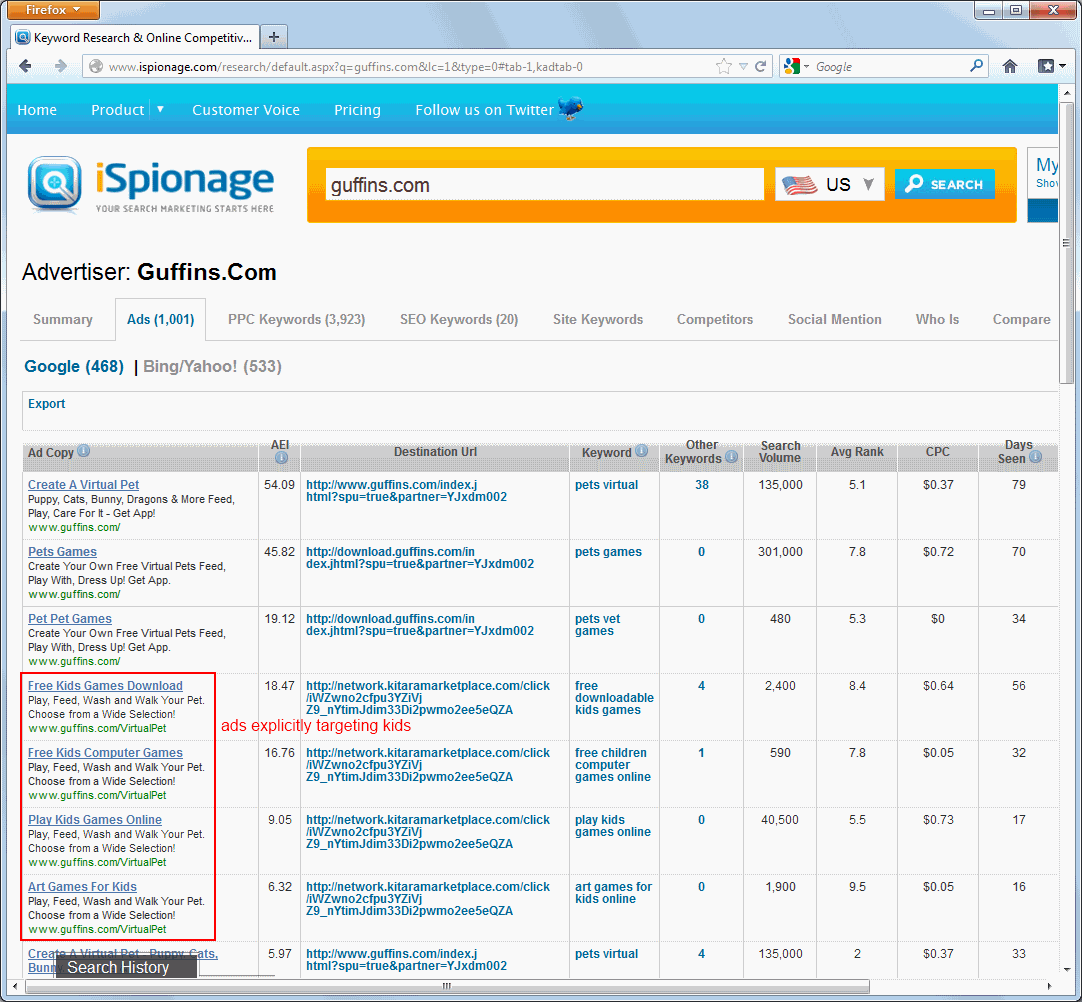Image resolution: width=1082 pixels, height=1002 pixels.
Task: Click the Export link
Action: [46, 404]
